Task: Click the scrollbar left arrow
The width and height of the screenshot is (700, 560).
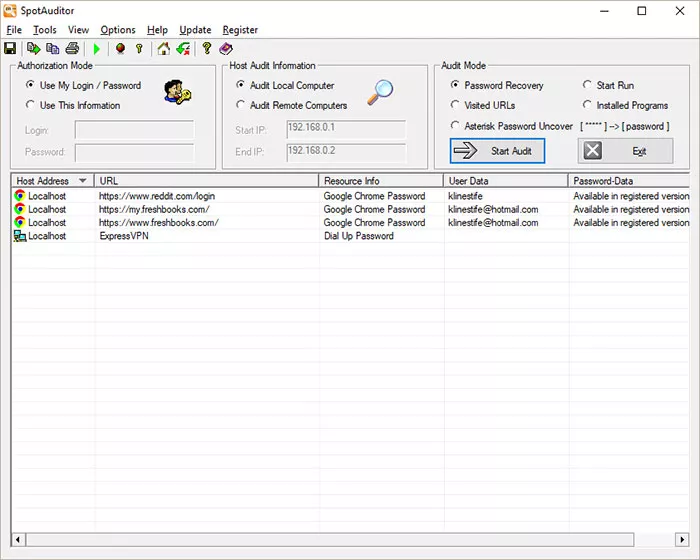Action: [18, 539]
